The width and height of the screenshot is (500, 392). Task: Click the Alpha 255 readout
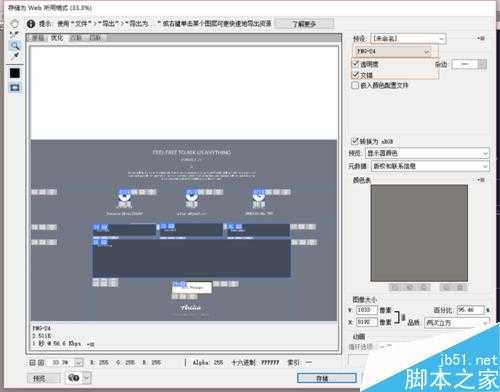point(208,363)
